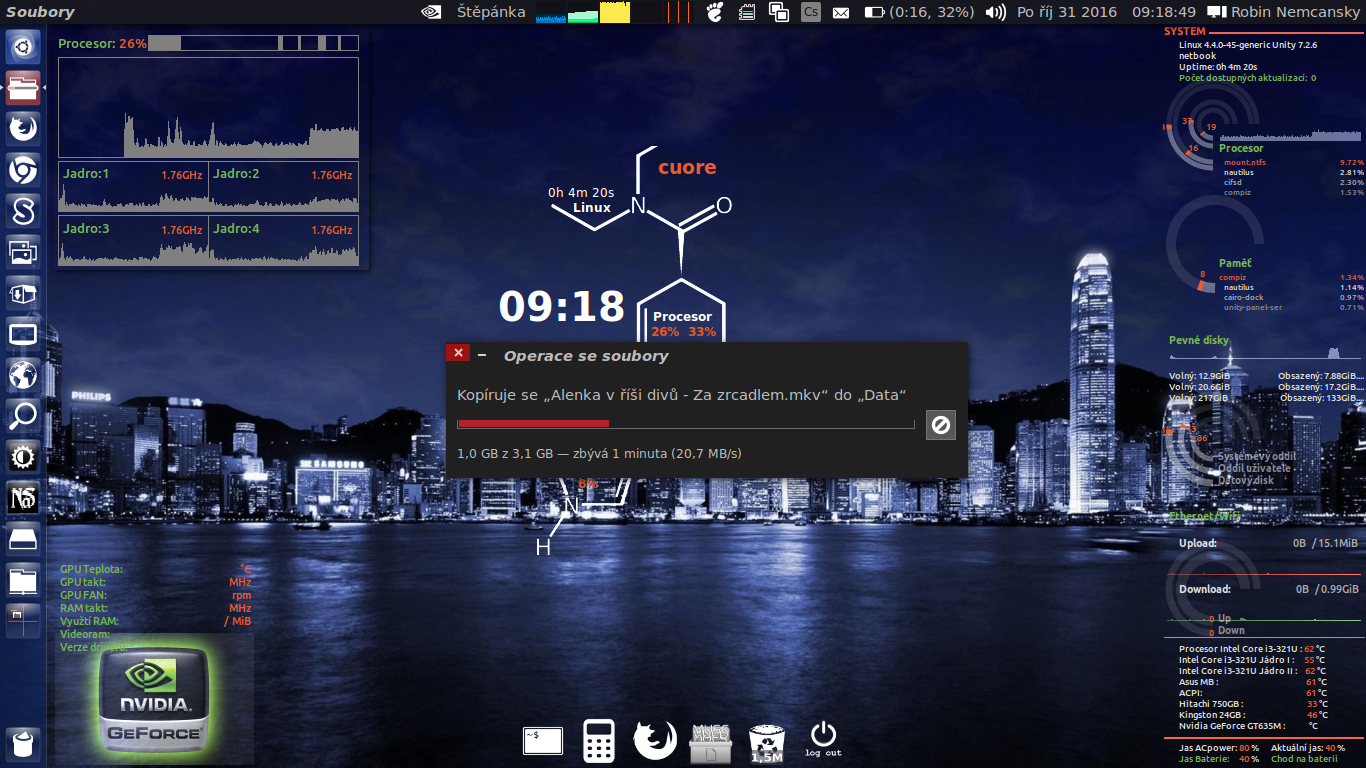The width and height of the screenshot is (1366, 768).
Task: Open trash showing 1,5M in dock
Action: click(766, 741)
